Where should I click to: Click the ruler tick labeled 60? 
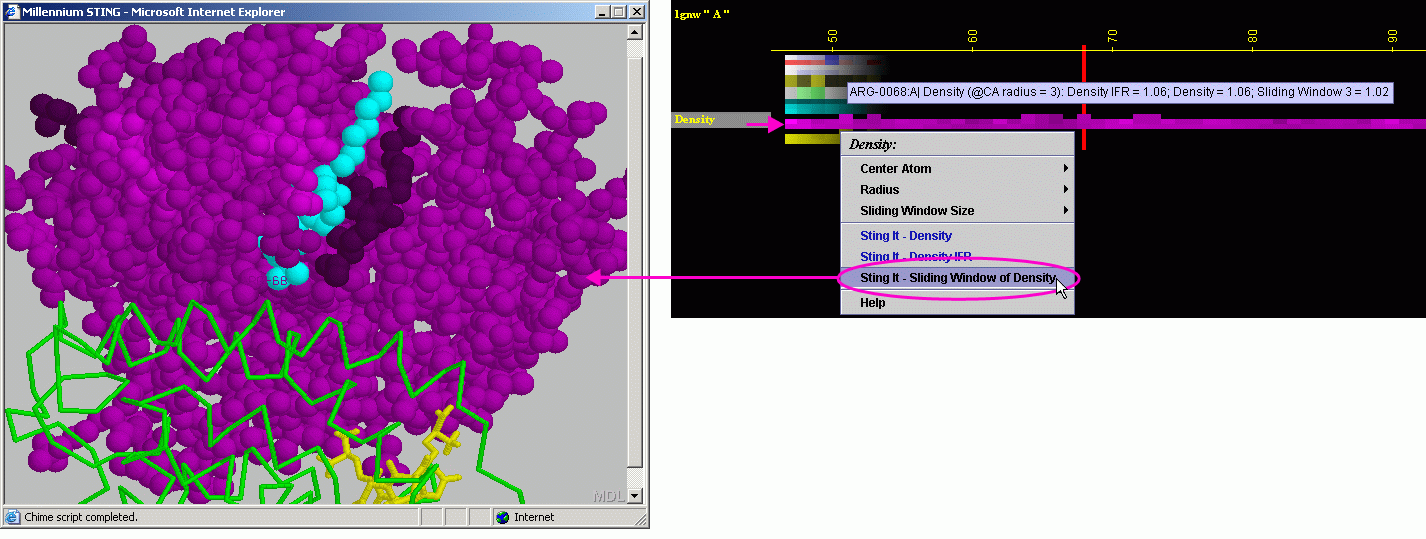(973, 36)
